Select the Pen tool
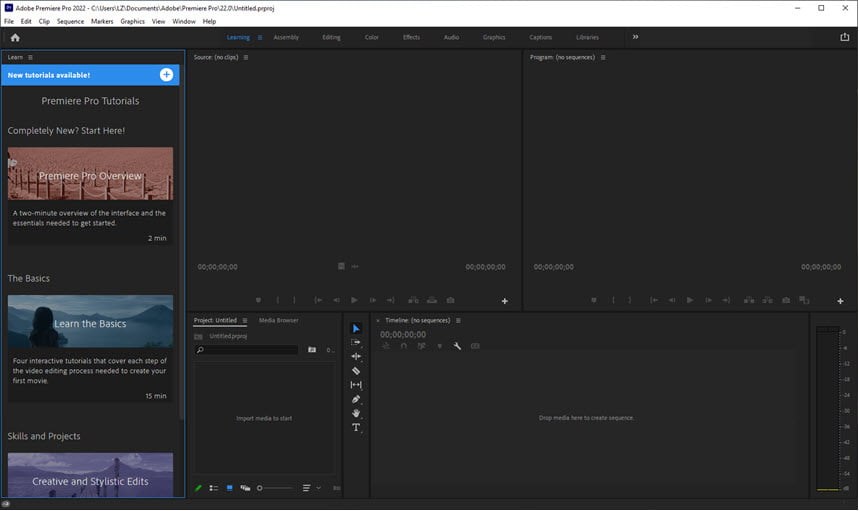859x511 pixels. point(356,399)
